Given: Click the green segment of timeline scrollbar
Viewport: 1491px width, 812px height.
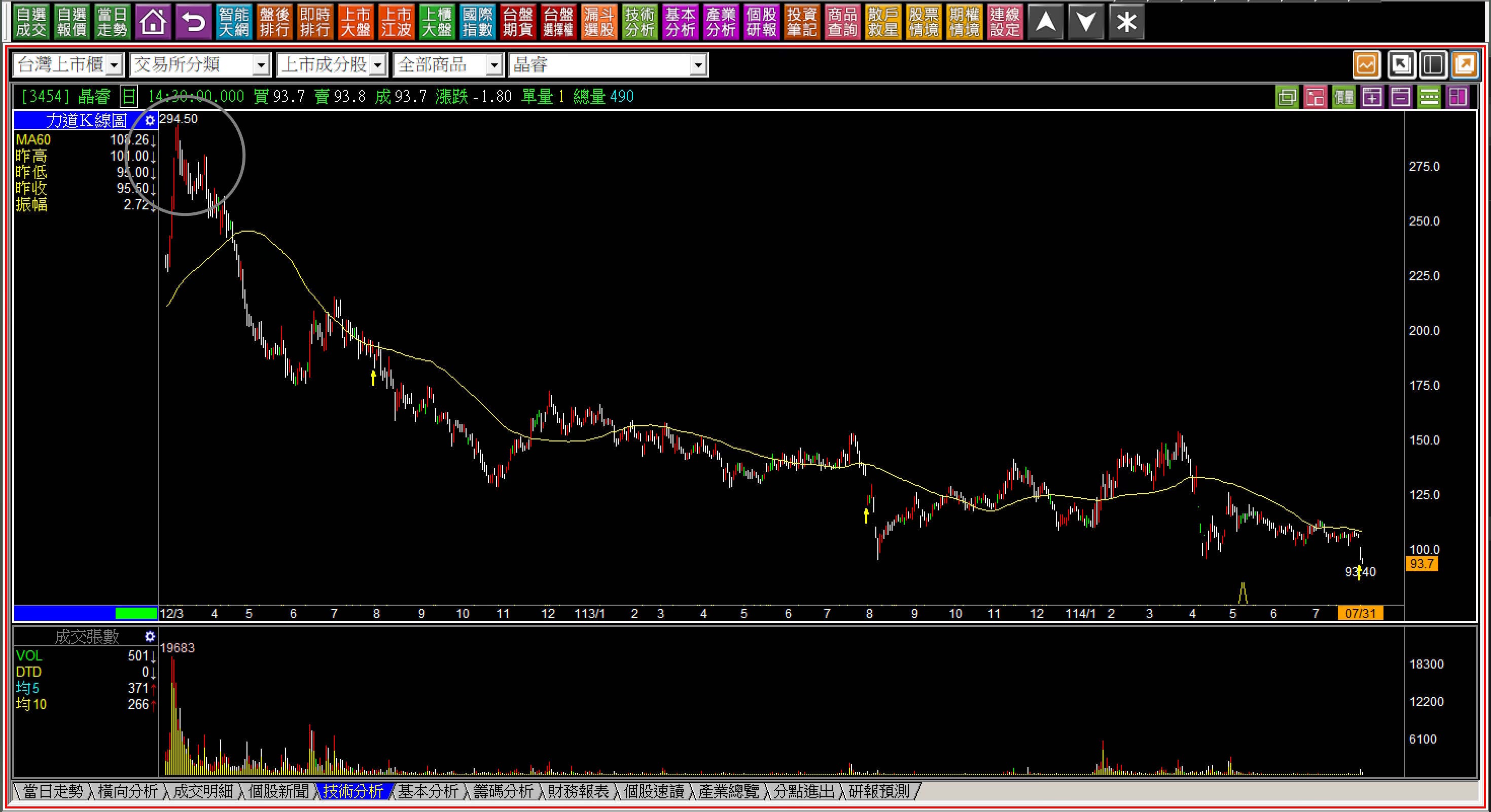Looking at the screenshot, I should click(136, 613).
